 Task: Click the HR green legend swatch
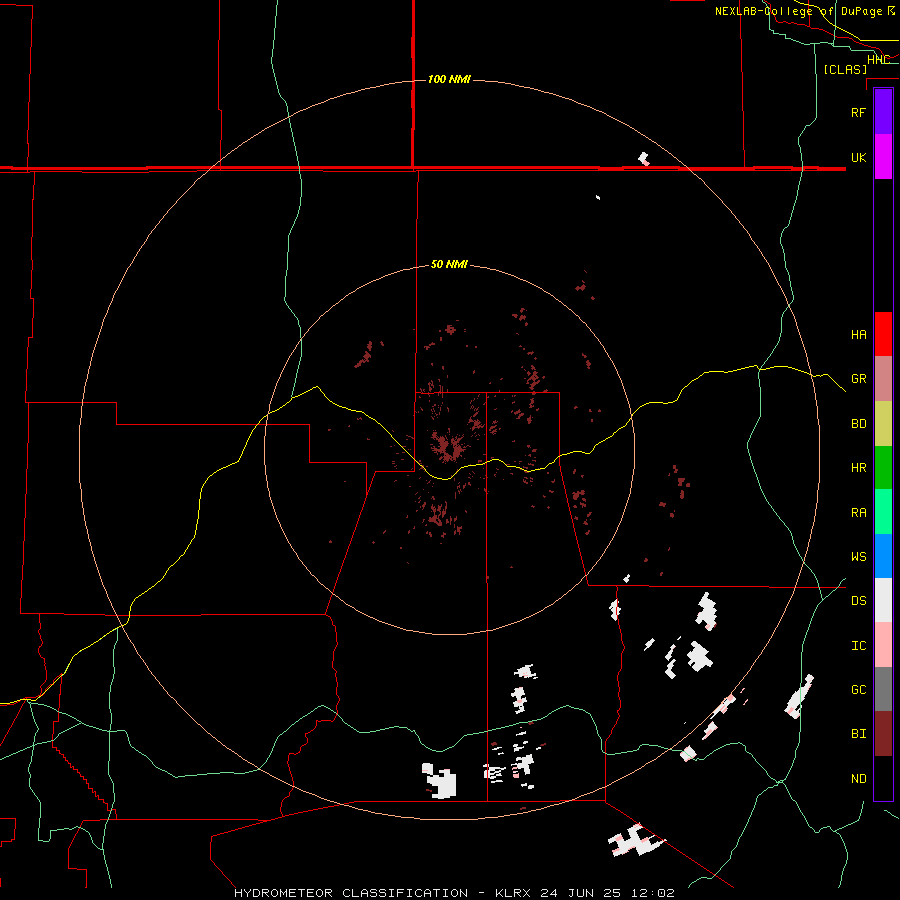pos(883,467)
